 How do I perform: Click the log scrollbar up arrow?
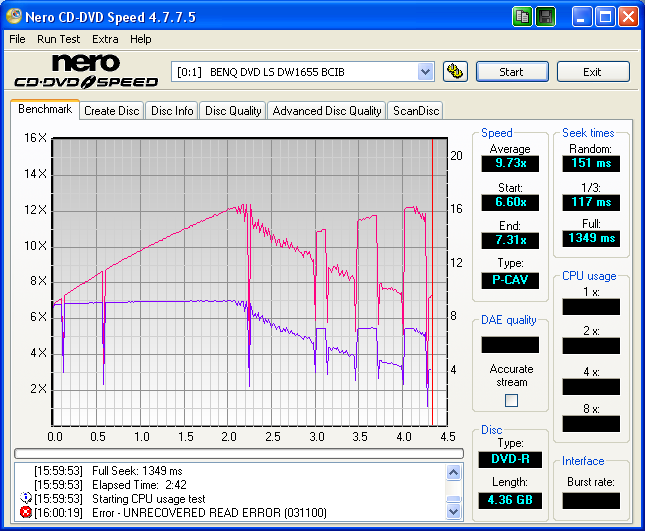[454, 473]
